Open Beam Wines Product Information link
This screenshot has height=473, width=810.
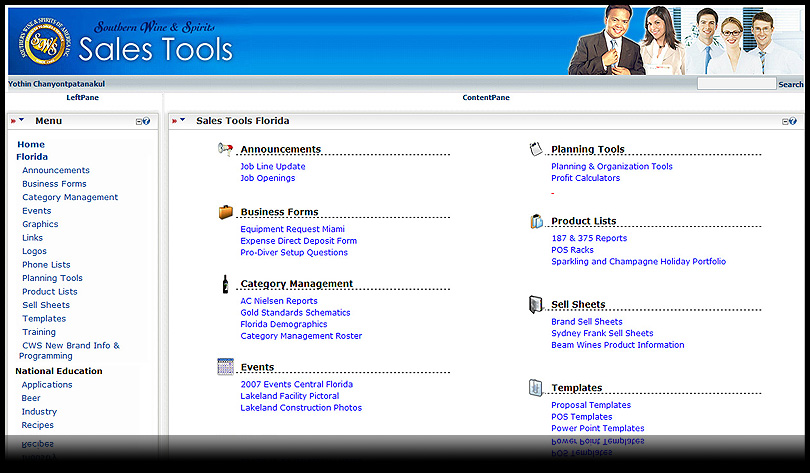pos(618,345)
